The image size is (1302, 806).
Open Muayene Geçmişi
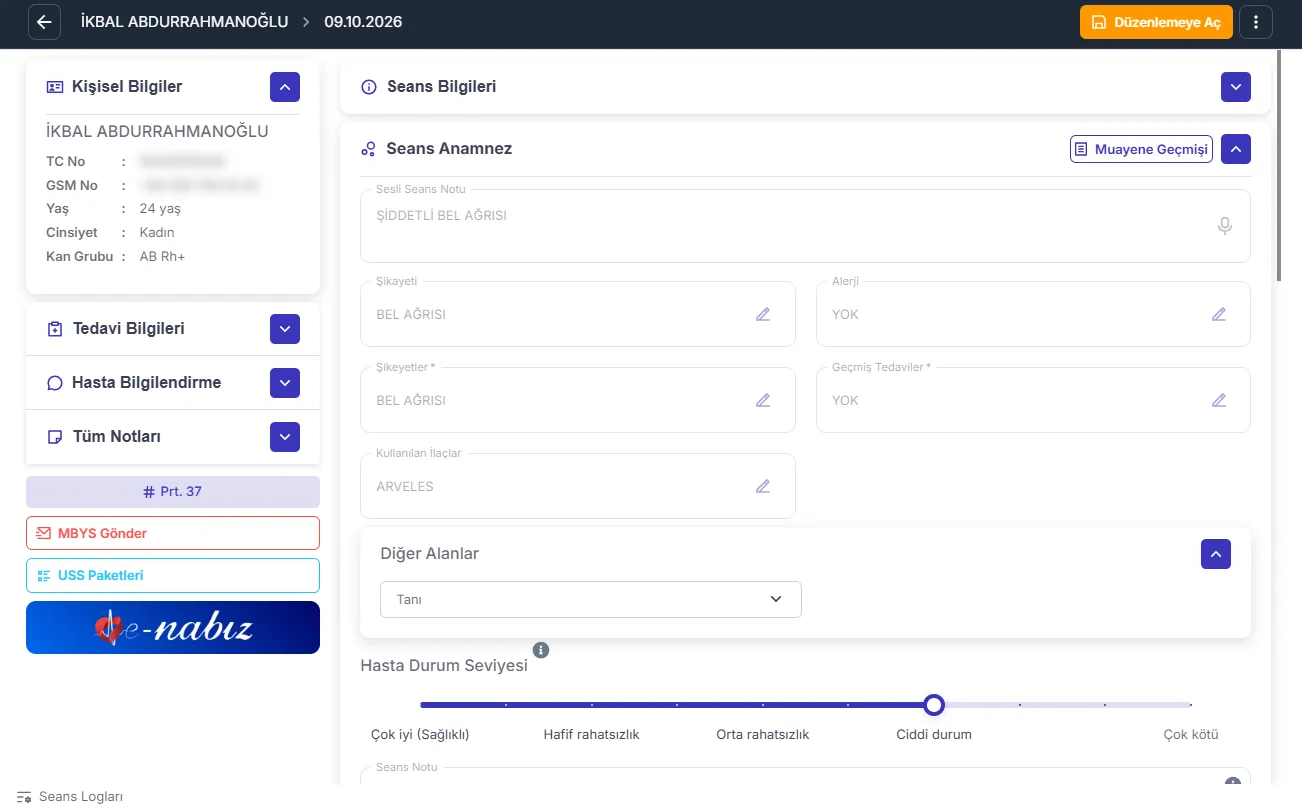(1141, 149)
